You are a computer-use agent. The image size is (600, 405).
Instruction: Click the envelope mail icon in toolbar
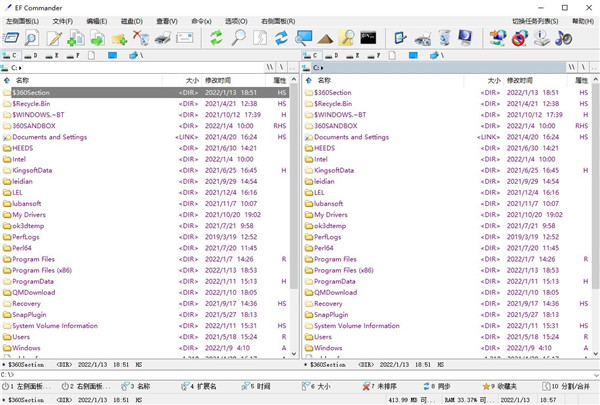click(184, 38)
